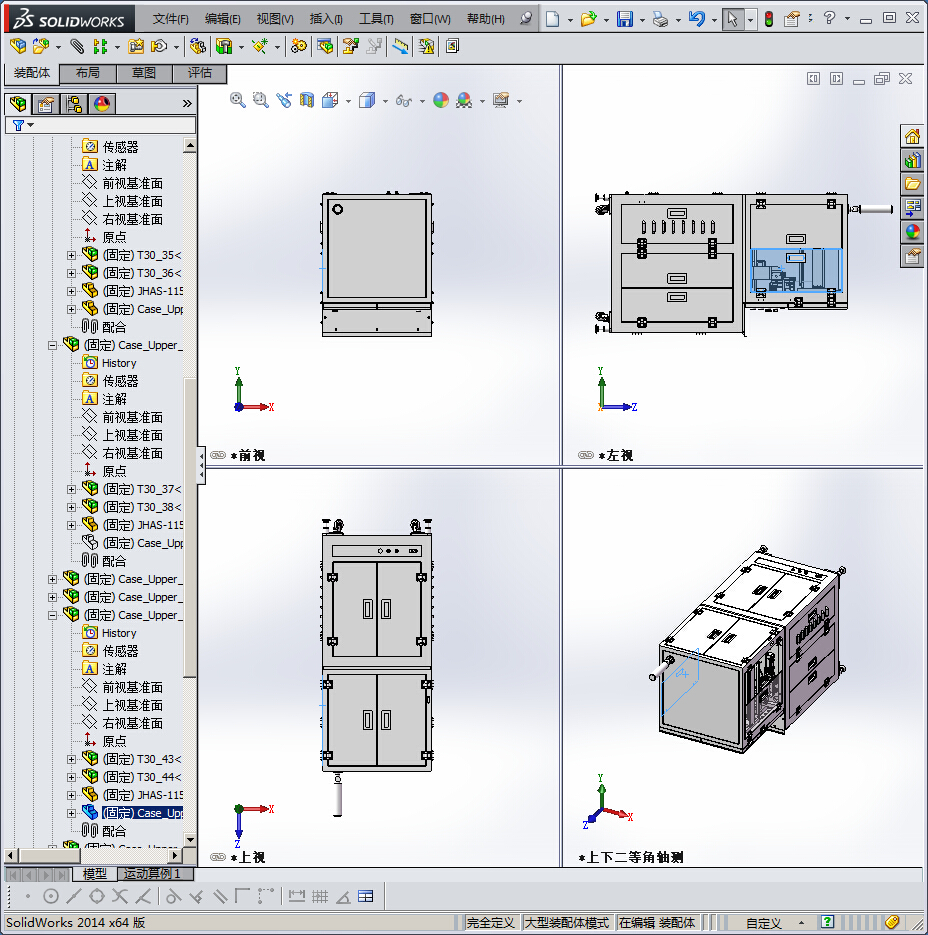Click the Assembly Features icon

click(224, 46)
